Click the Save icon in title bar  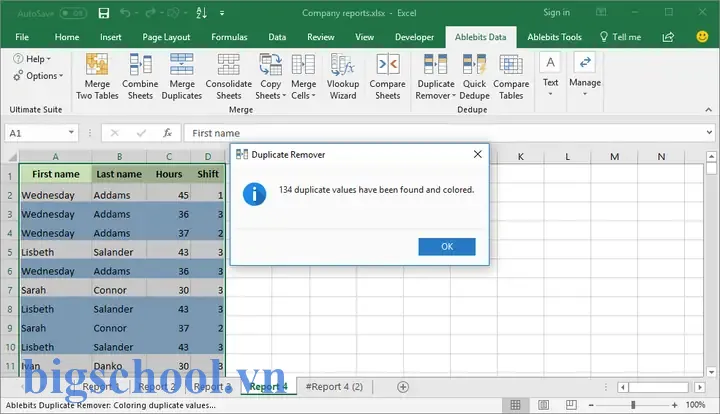104,13
